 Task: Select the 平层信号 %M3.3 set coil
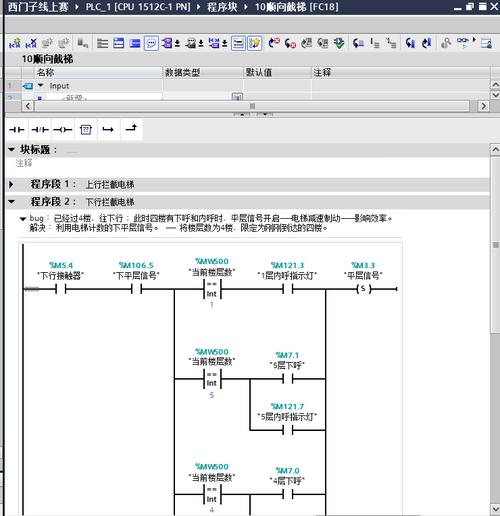(363, 289)
